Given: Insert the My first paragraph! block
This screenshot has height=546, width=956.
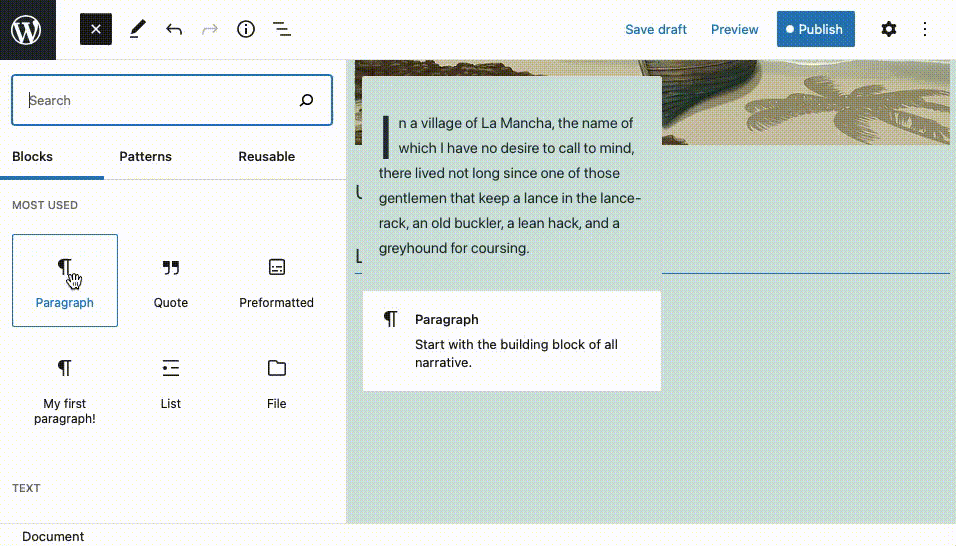Looking at the screenshot, I should tap(65, 388).
